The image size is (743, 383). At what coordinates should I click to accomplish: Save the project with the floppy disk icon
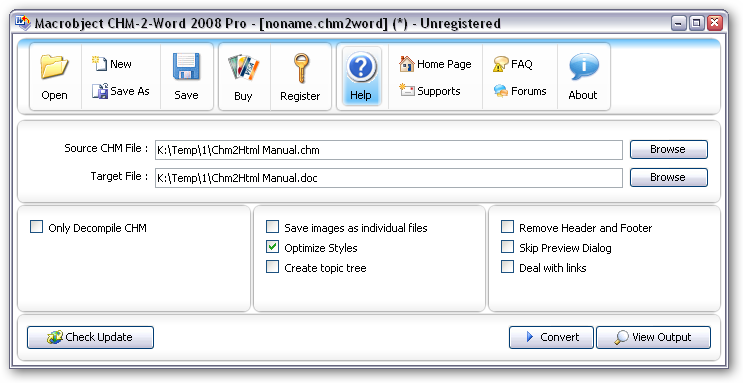pyautogui.click(x=186, y=76)
